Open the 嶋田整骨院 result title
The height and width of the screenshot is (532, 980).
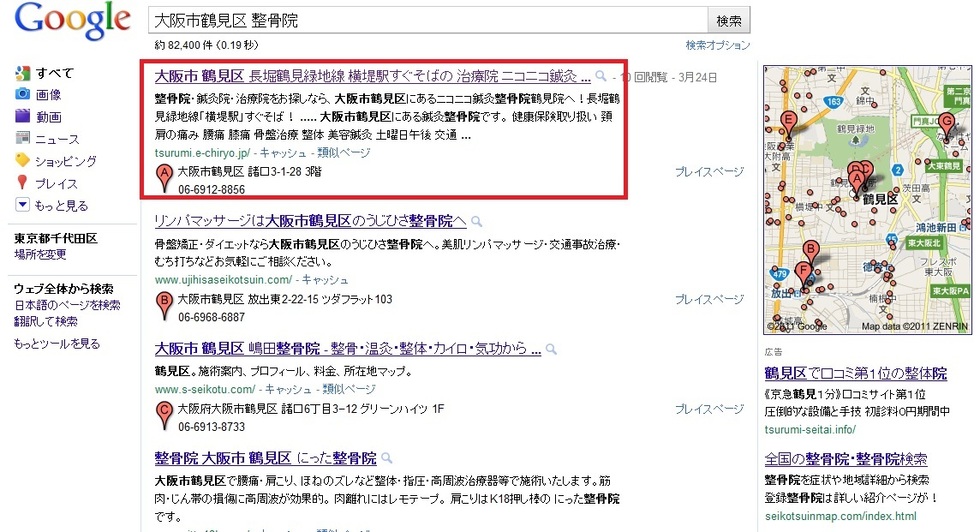click(348, 349)
